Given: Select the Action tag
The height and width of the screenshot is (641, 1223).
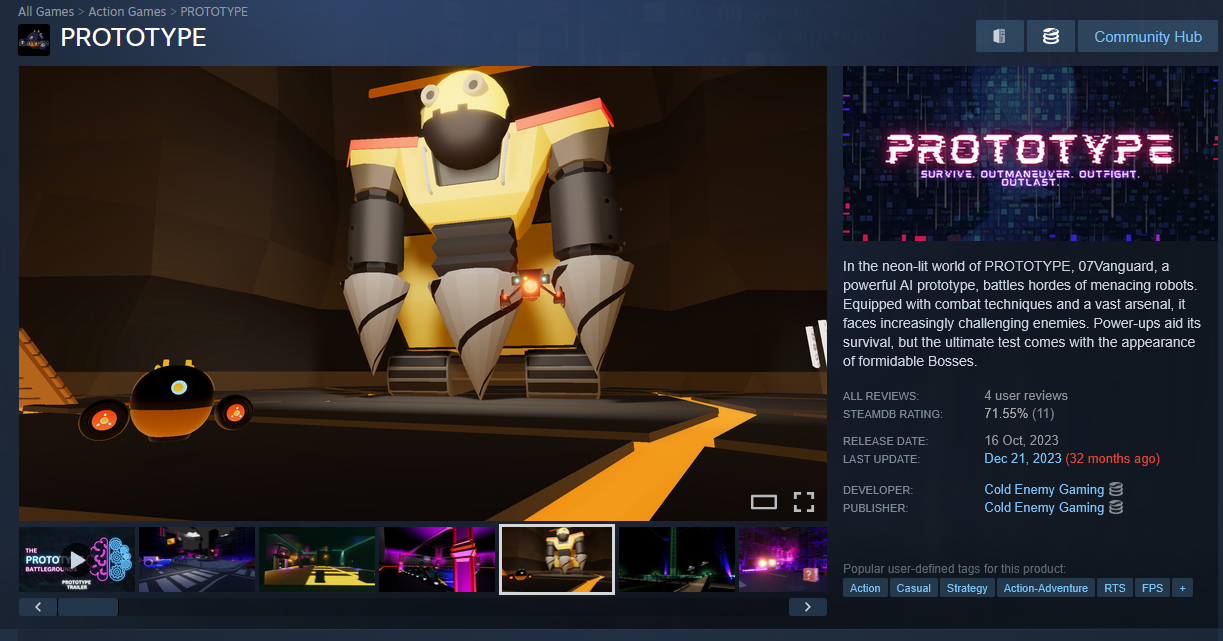Looking at the screenshot, I should point(865,588).
